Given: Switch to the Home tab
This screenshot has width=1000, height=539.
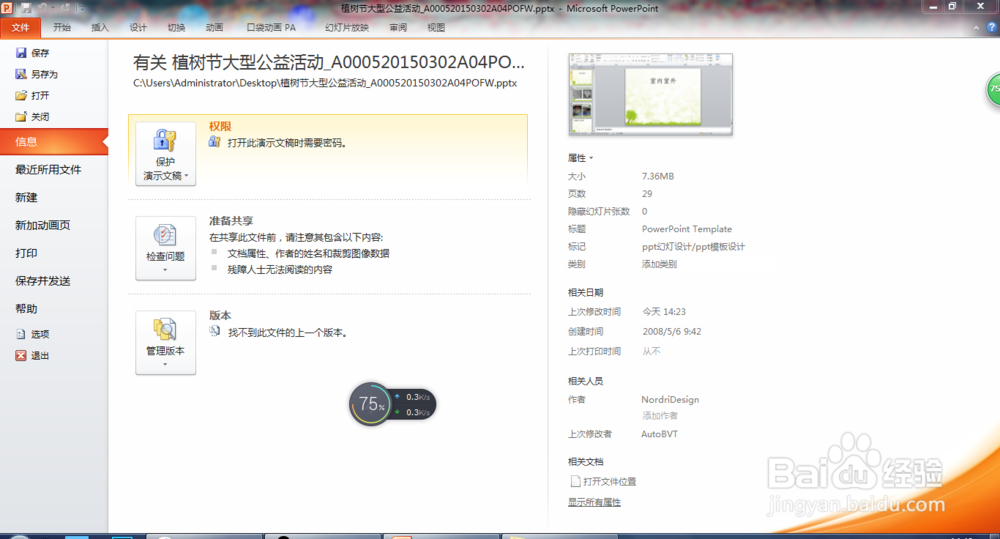Looking at the screenshot, I should tap(62, 27).
